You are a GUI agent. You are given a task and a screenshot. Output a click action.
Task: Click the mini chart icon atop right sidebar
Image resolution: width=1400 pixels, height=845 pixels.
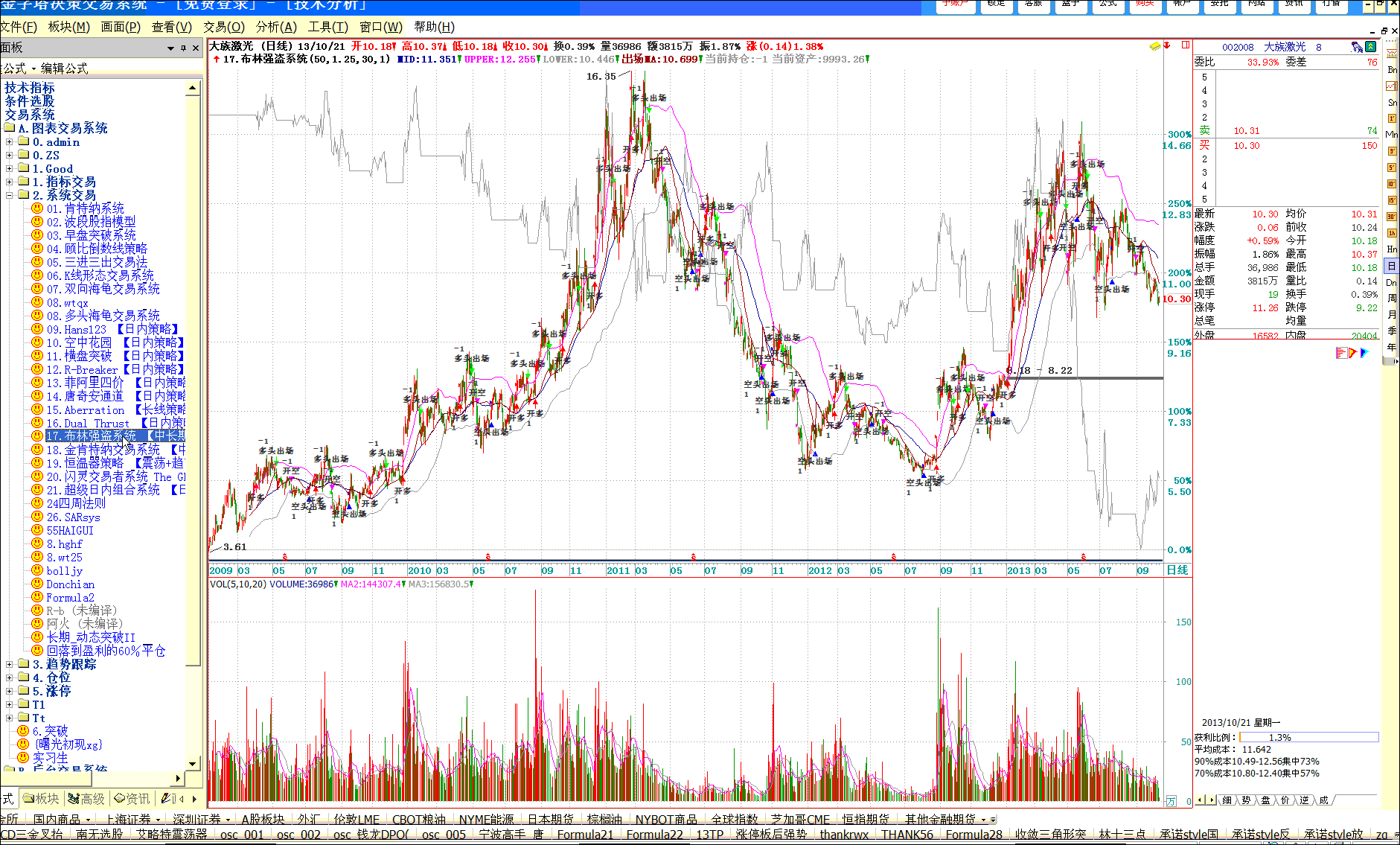point(1392,54)
